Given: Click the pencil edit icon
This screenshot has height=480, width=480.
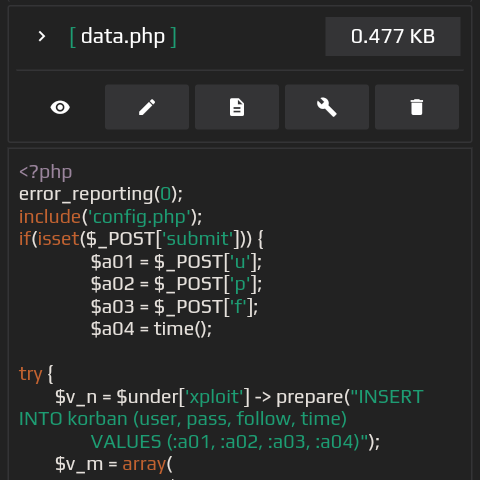Looking at the screenshot, I should click(147, 107).
